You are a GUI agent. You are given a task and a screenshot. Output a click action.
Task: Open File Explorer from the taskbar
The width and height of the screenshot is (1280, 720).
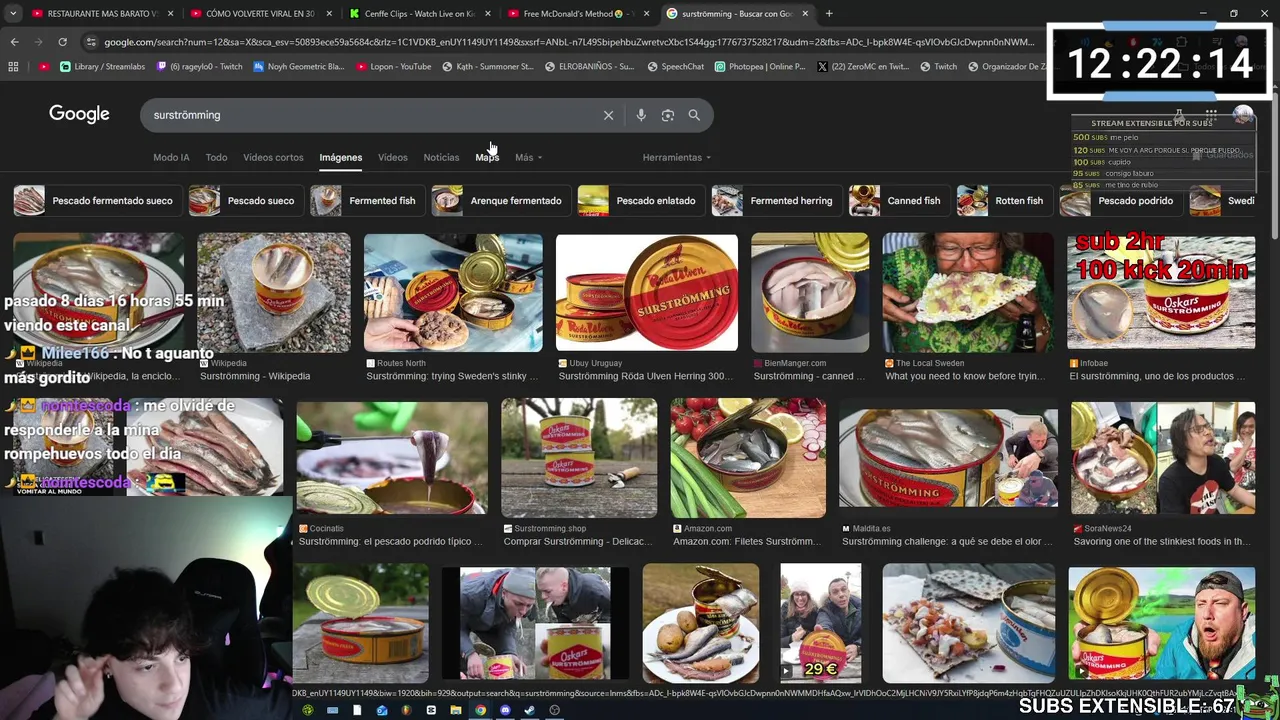[x=456, y=710]
